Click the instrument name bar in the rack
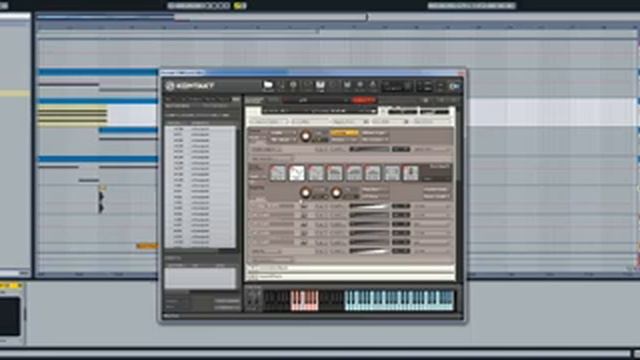 320,111
